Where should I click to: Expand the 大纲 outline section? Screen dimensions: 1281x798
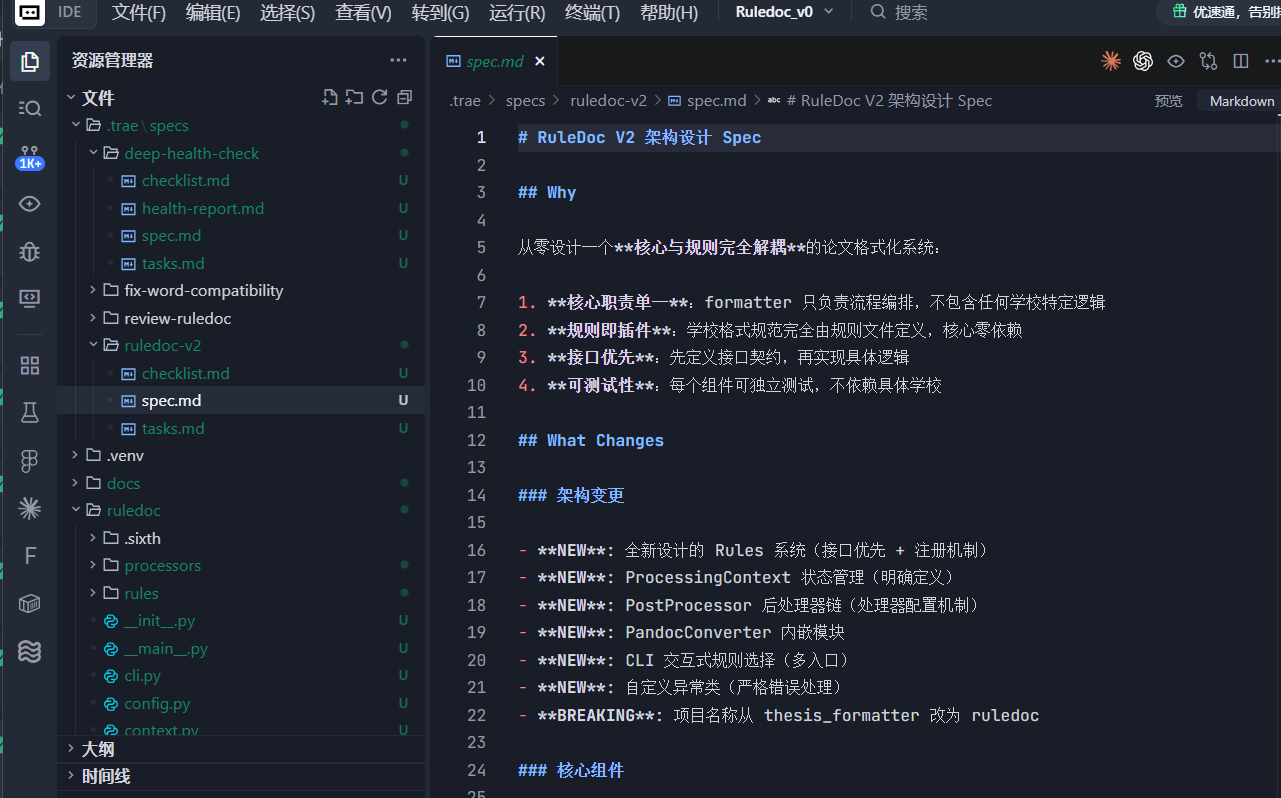point(98,749)
